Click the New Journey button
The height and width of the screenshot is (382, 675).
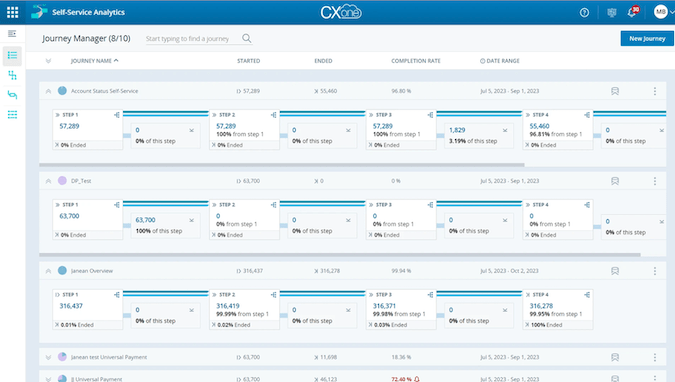pos(647,38)
